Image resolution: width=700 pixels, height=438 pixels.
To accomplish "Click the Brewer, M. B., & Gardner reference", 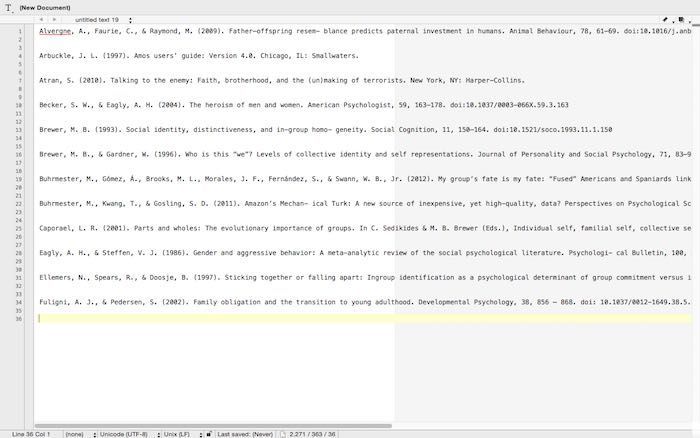I will click(x=365, y=154).
